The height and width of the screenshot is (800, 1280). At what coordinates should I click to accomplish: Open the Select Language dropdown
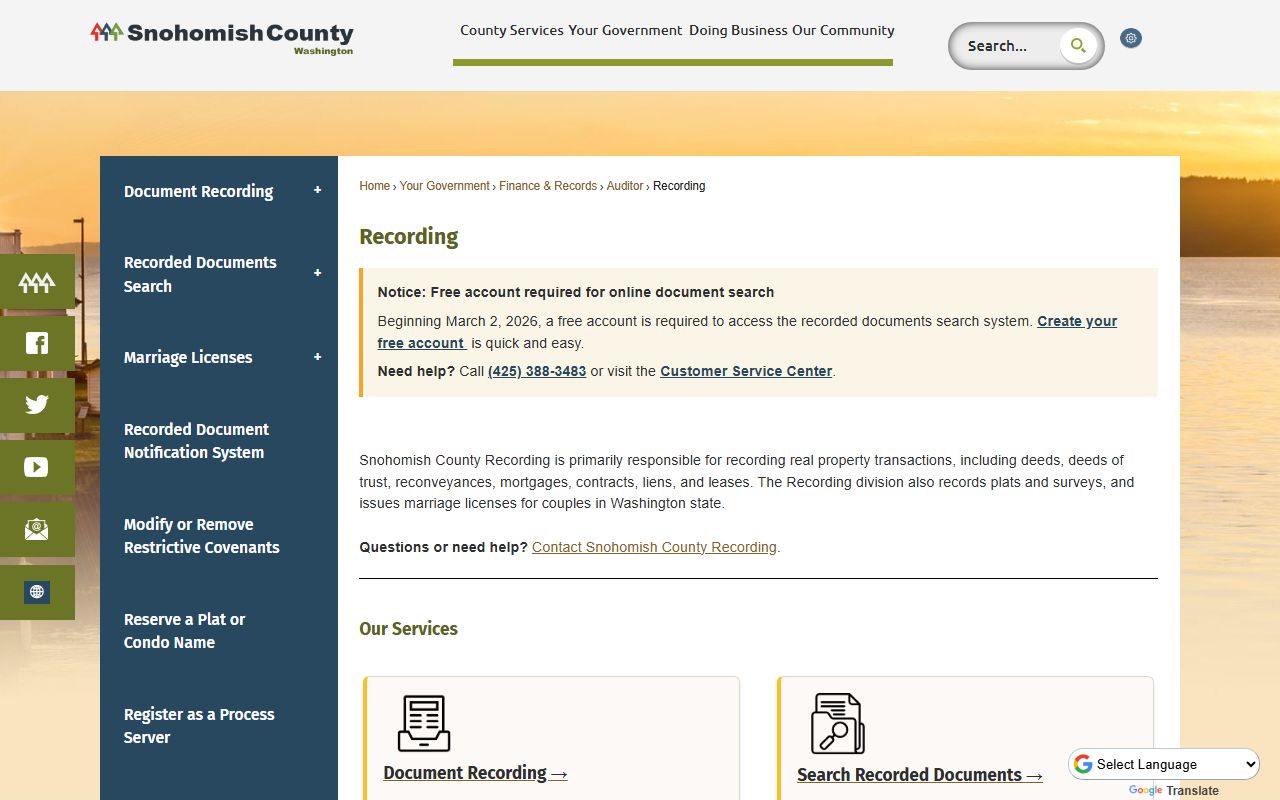click(1165, 764)
